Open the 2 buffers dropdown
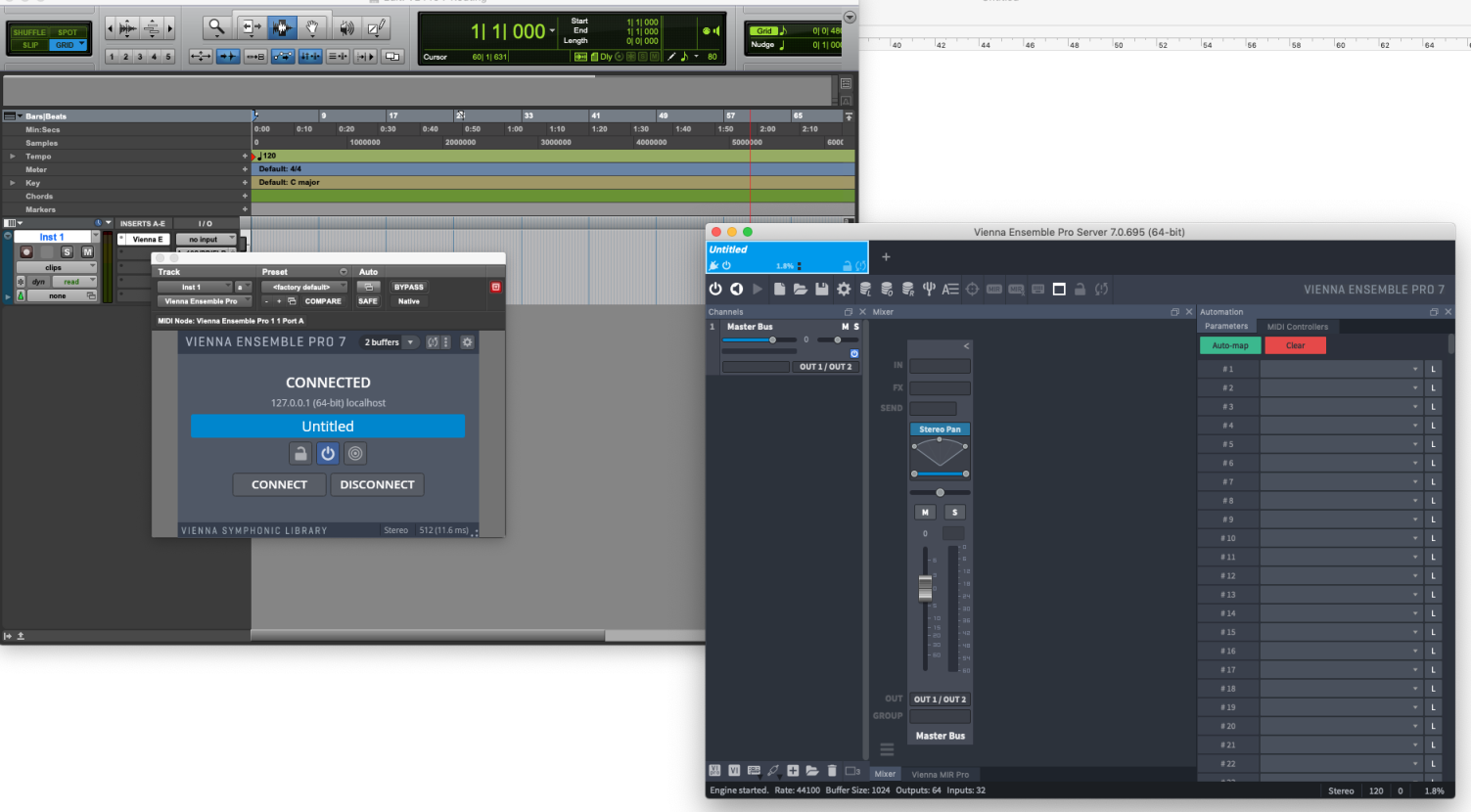Screen dimensions: 1471x812 (x=391, y=342)
